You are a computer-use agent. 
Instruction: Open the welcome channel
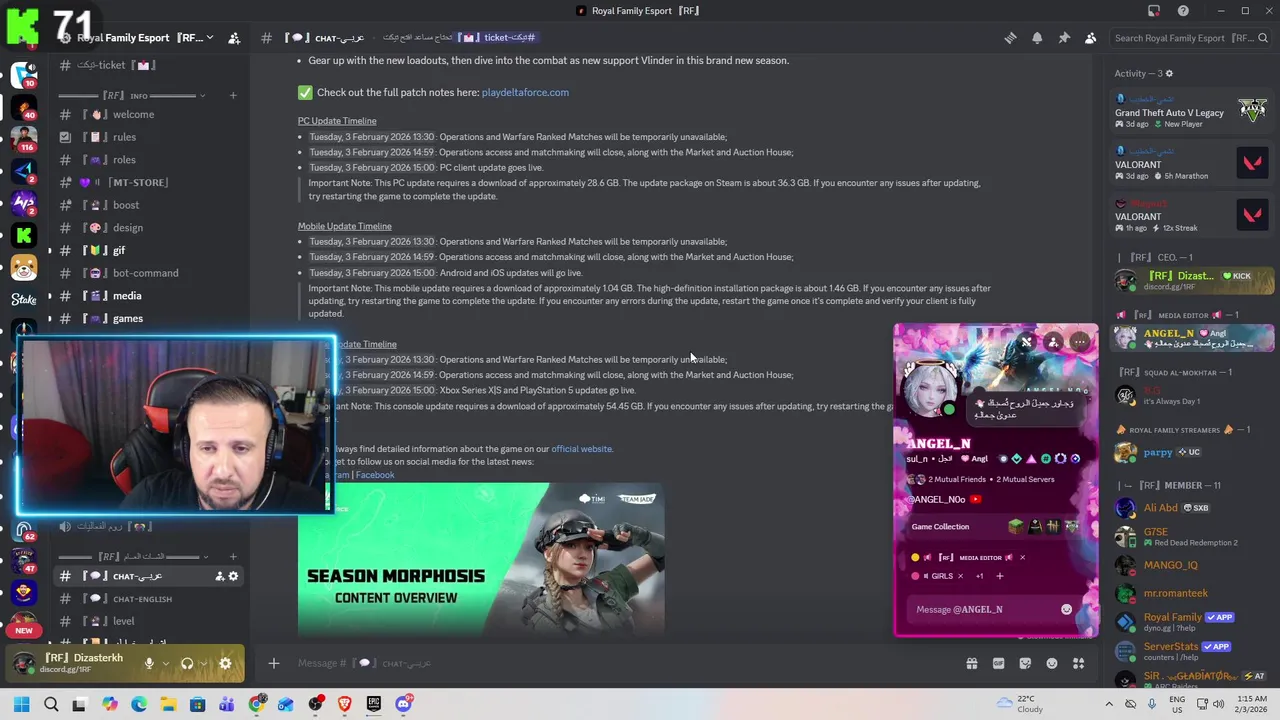point(151,114)
